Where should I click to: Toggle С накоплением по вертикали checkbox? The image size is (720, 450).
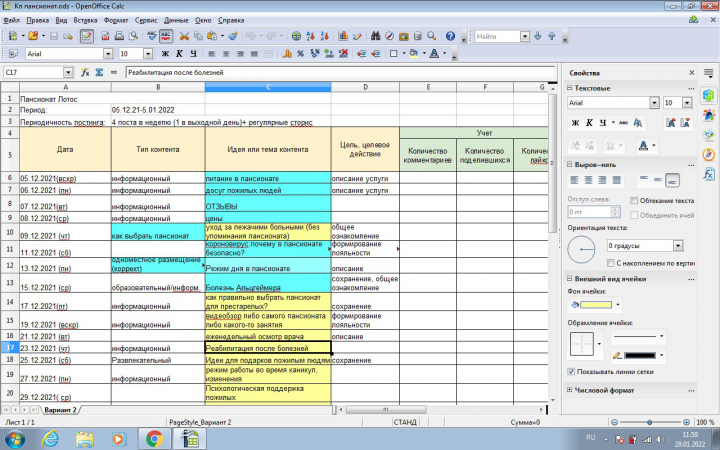tap(610, 263)
